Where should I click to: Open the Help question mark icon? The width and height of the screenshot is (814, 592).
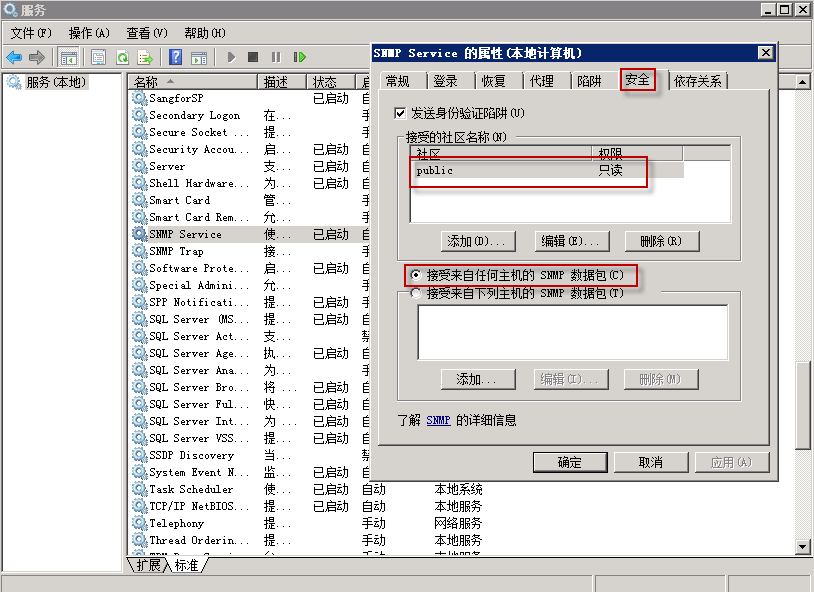point(176,57)
